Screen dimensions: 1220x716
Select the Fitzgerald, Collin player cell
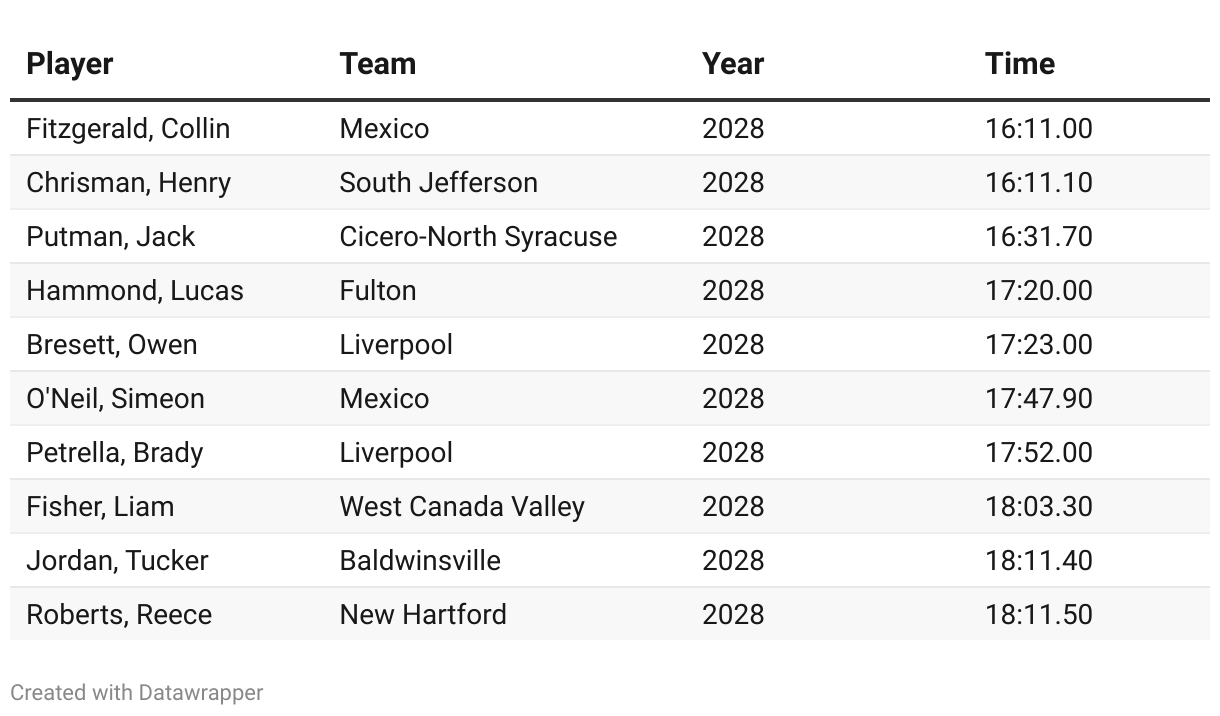pos(128,129)
